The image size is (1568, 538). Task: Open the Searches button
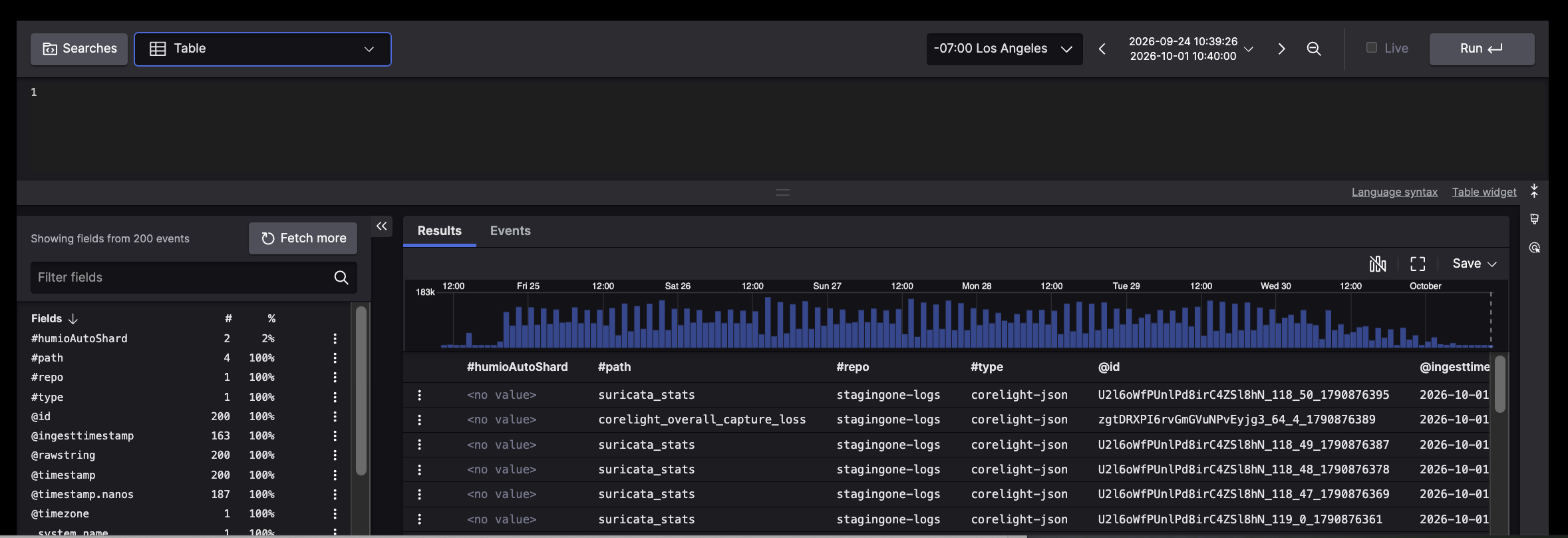[79, 49]
